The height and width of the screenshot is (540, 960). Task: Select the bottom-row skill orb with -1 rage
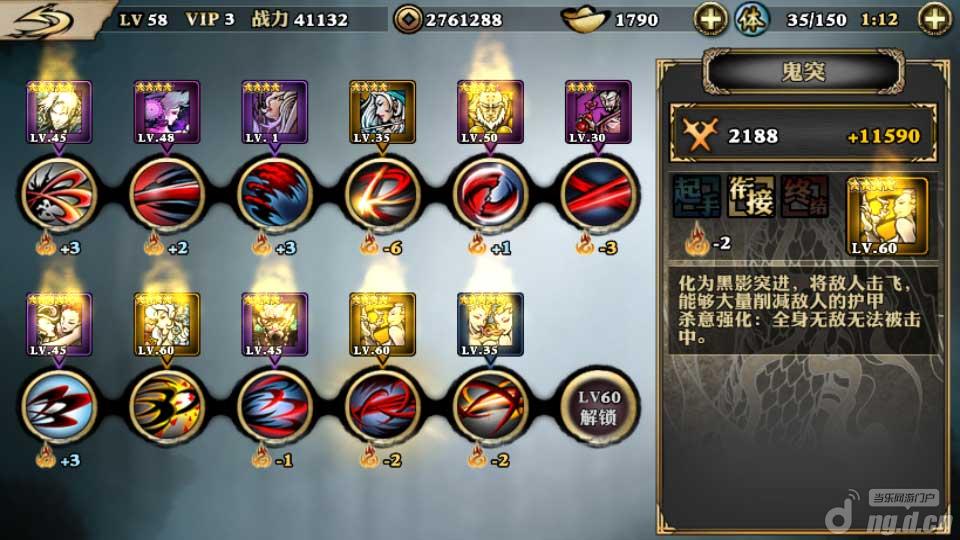pyautogui.click(x=274, y=406)
